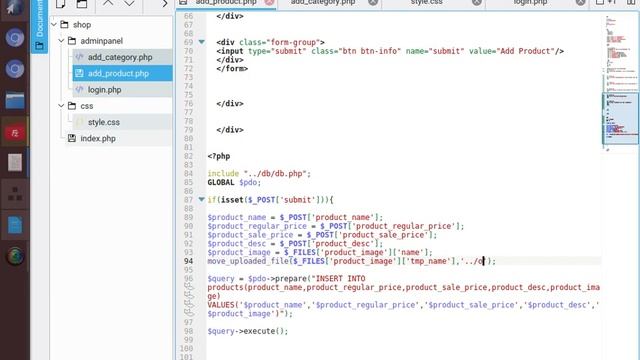Collapse the shop folder in the tree
Screen dimensions: 640x360
pyautogui.click(x=54, y=25)
